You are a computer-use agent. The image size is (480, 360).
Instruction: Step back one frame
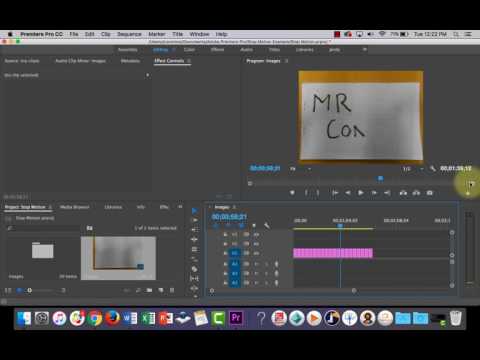pyautogui.click(x=348, y=193)
